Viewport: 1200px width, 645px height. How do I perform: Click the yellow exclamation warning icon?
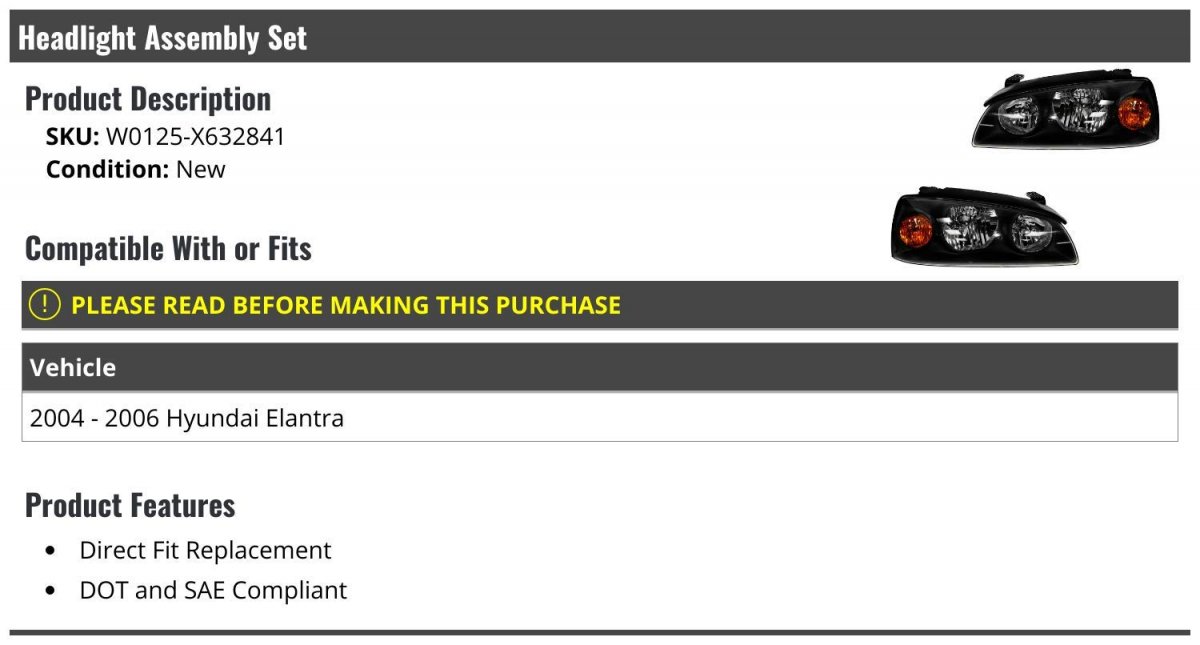(45, 304)
